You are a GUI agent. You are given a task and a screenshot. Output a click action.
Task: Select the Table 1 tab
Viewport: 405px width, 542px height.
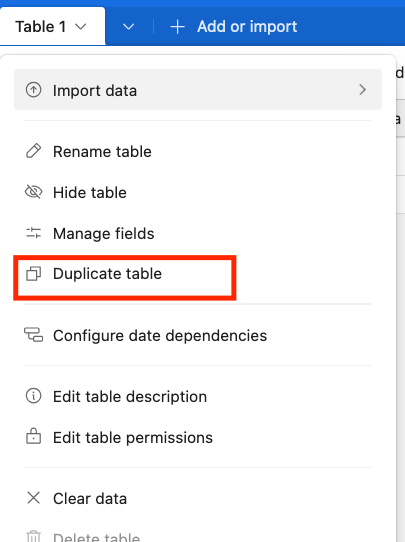click(53, 26)
